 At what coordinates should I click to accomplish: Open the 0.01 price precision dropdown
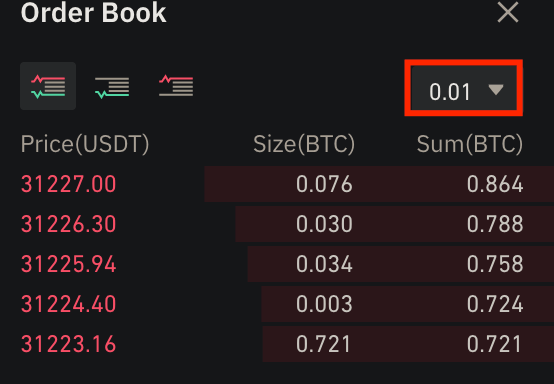click(x=463, y=88)
